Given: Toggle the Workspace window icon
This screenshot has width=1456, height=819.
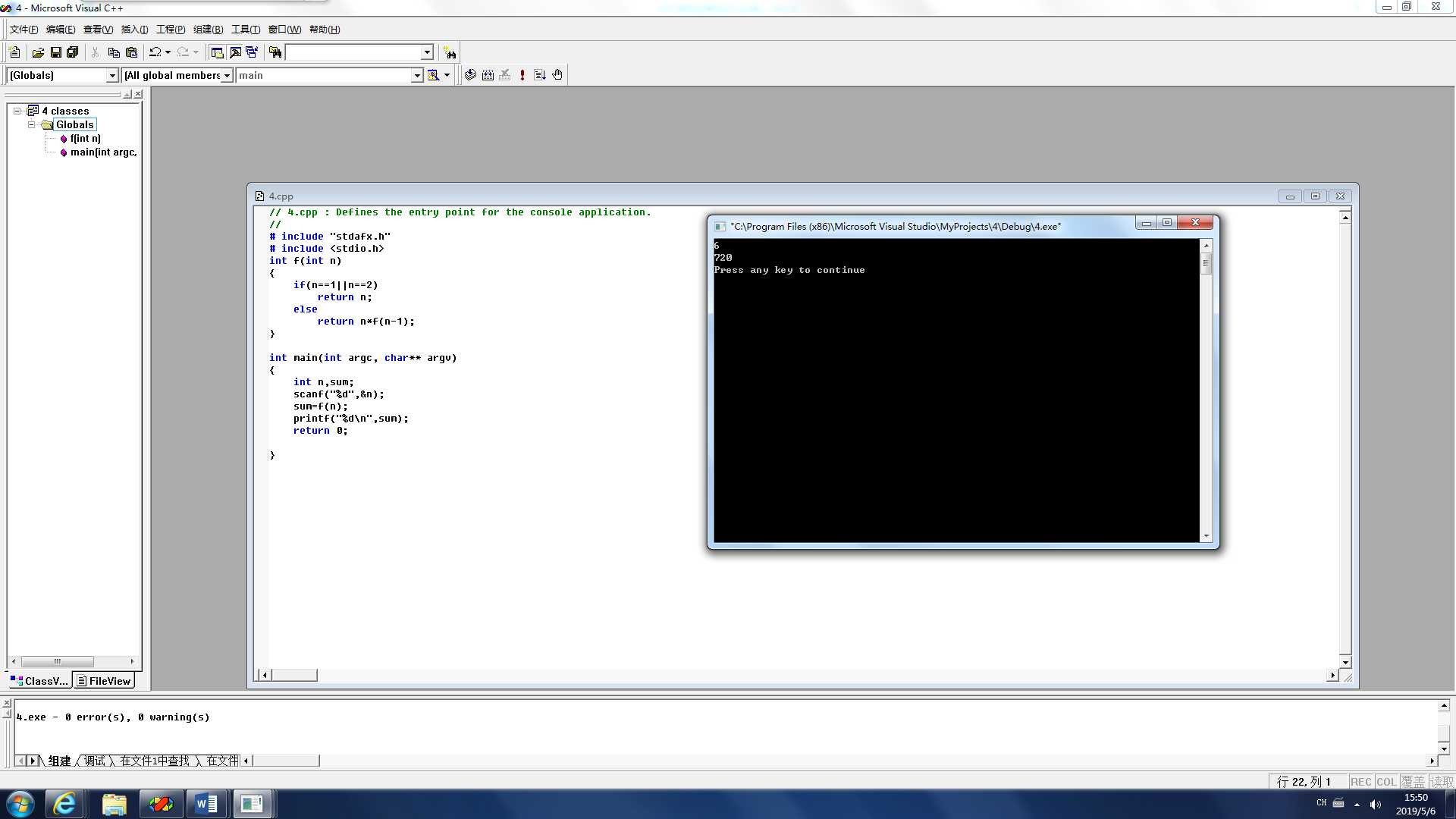Looking at the screenshot, I should [x=217, y=52].
